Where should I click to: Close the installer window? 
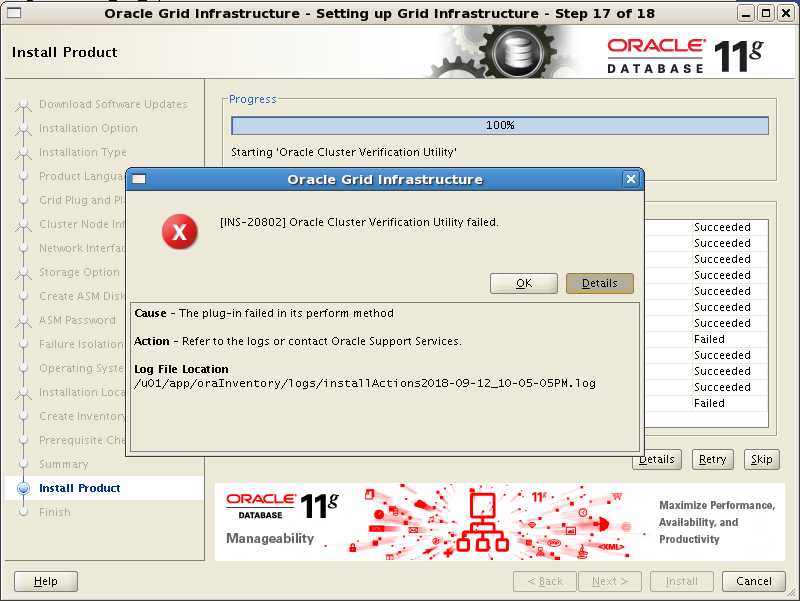(x=786, y=13)
